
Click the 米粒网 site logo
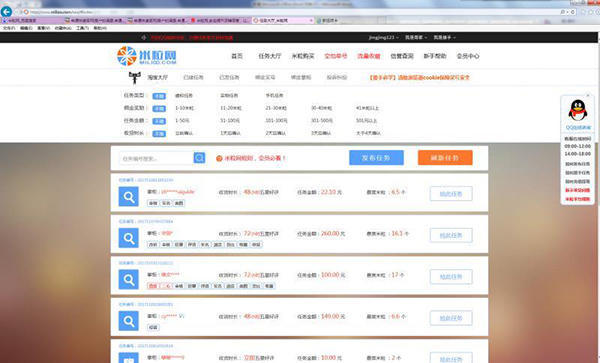[147, 56]
